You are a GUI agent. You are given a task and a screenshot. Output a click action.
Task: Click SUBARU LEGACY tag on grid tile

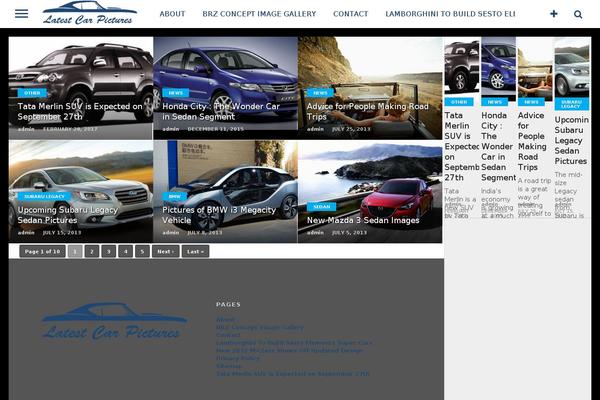tap(44, 196)
